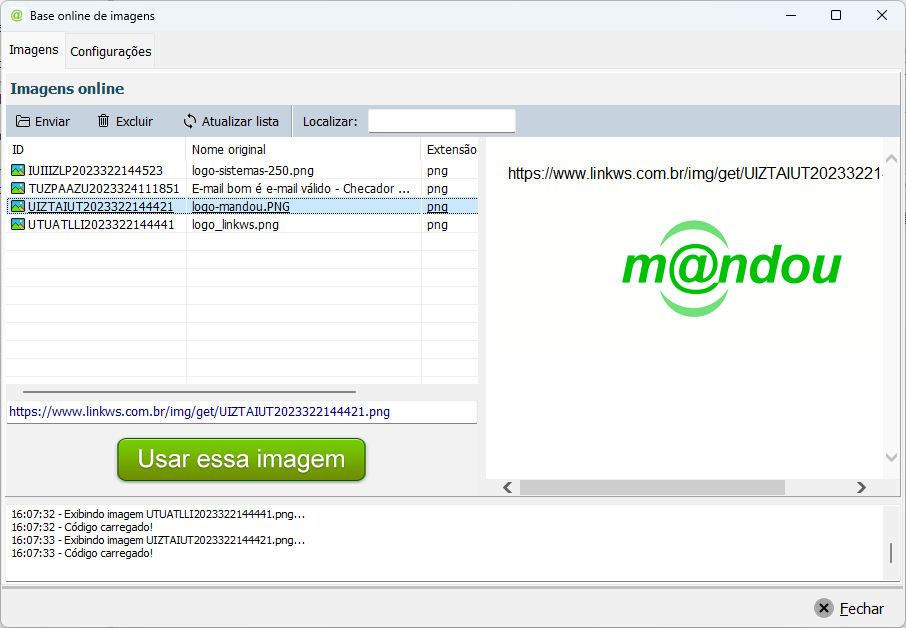Viewport: 906px width, 628px height.
Task: Click log line 16:07:32 - Código carregado!
Action: (82, 527)
